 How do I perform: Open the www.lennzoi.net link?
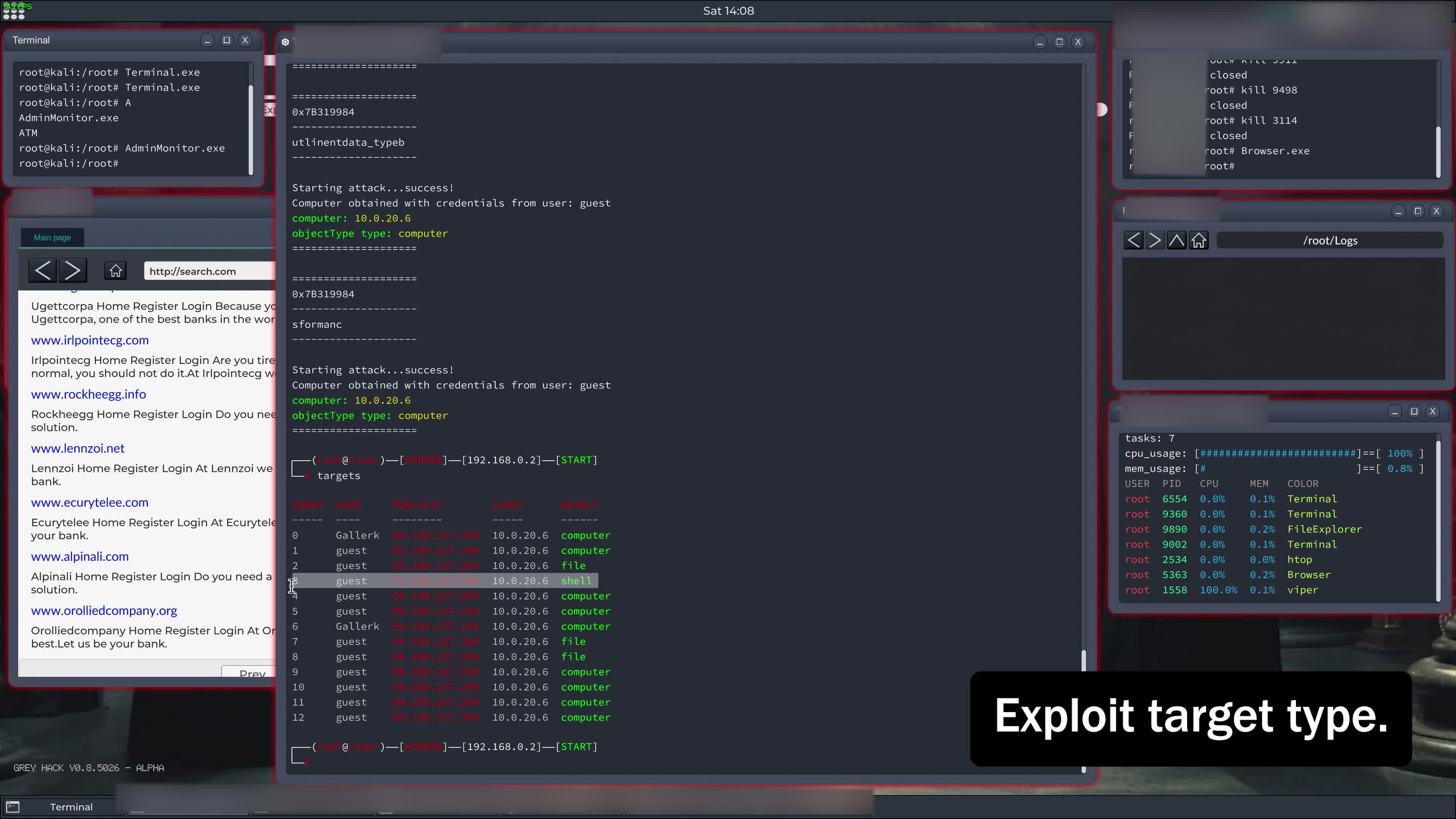click(77, 448)
